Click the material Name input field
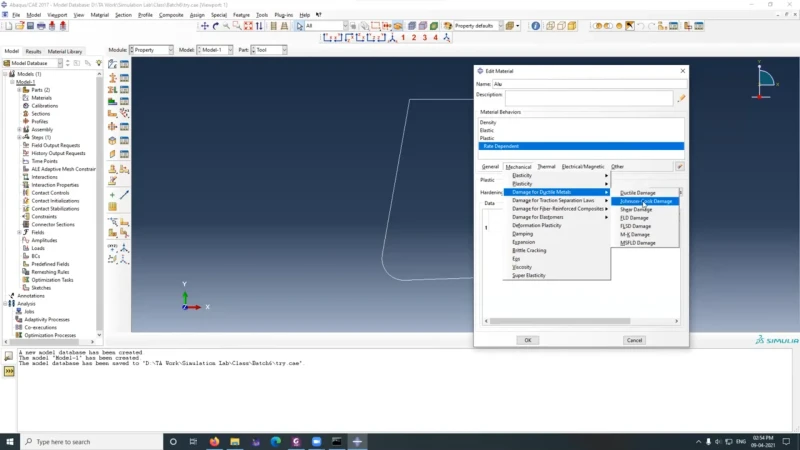Image resolution: width=800 pixels, height=450 pixels. (x=589, y=84)
